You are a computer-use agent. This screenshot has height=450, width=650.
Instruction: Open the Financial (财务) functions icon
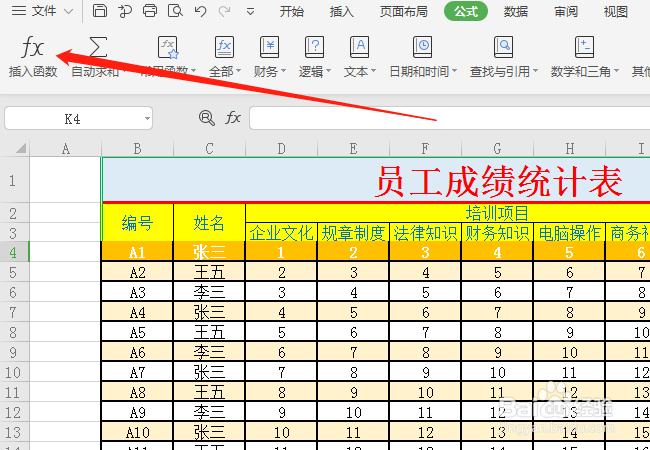[x=269, y=47]
